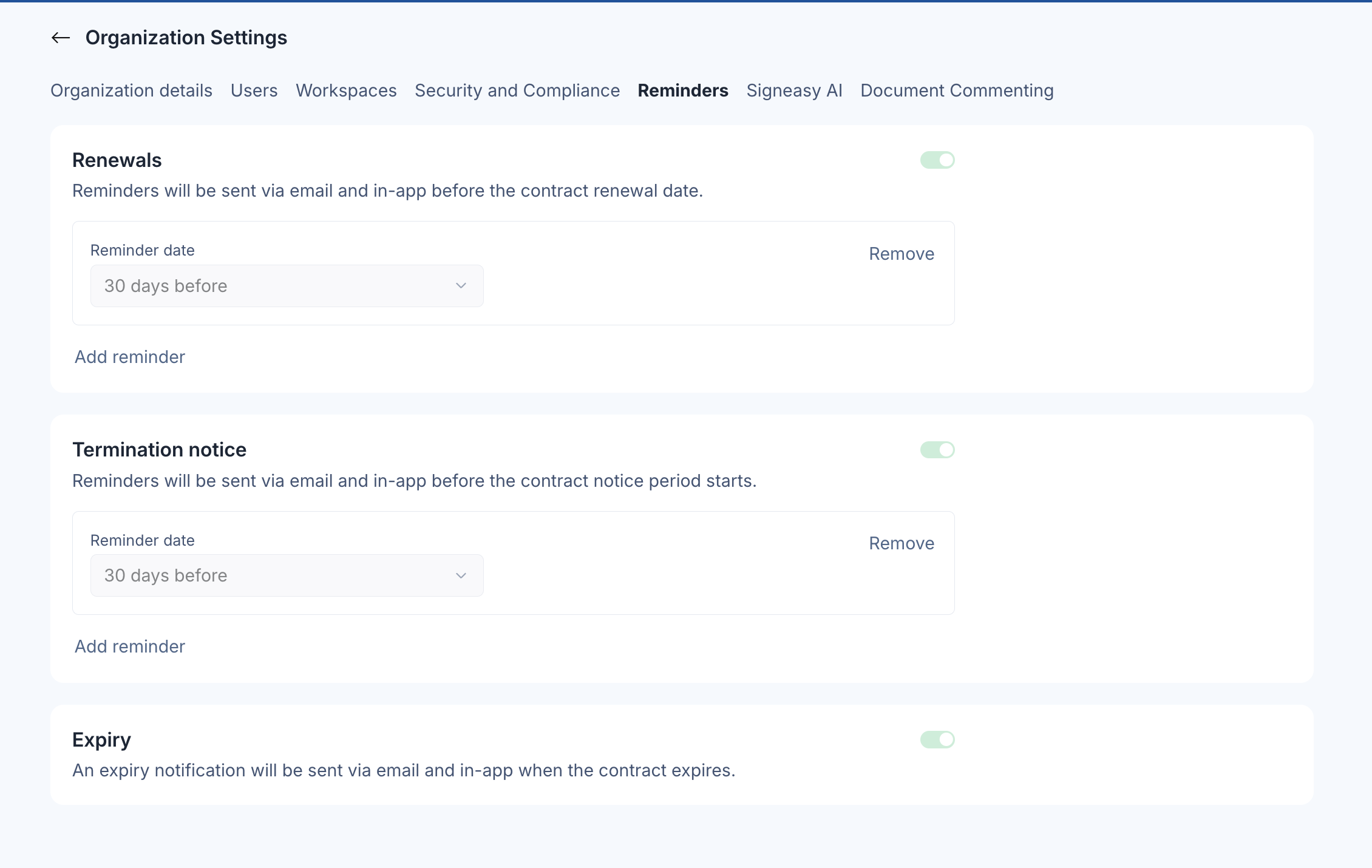The width and height of the screenshot is (1372, 868).
Task: Add reminder under Renewals
Action: click(130, 357)
